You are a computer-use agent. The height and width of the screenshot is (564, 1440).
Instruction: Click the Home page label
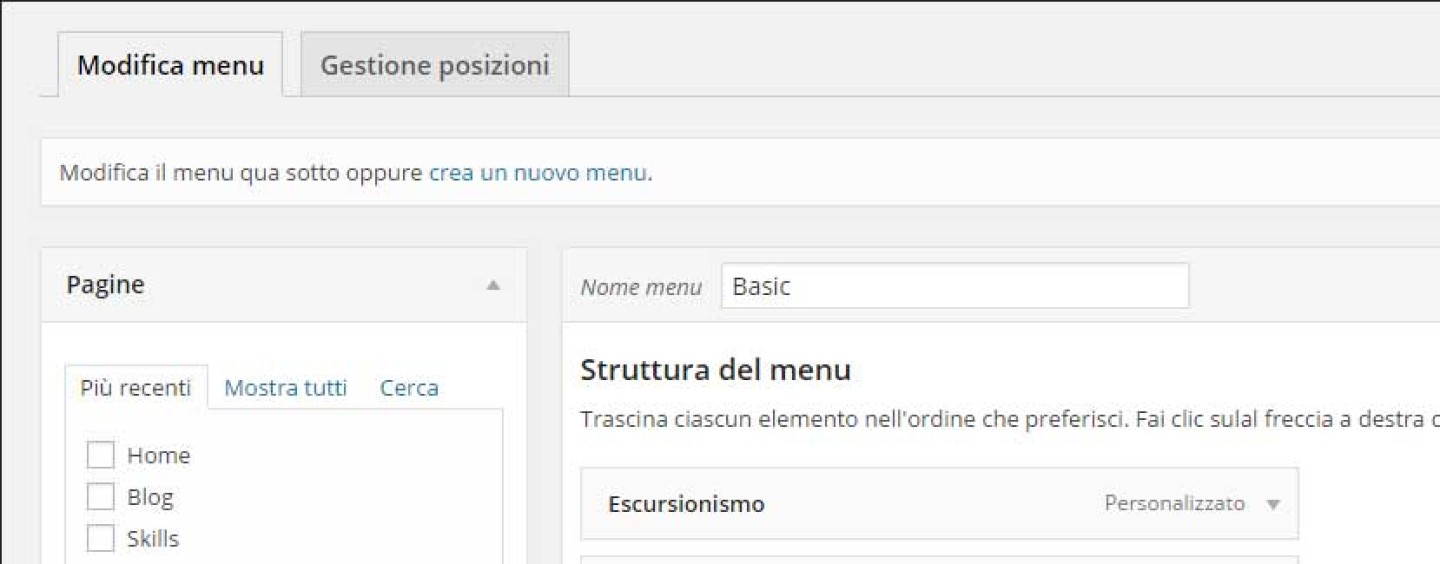point(158,456)
